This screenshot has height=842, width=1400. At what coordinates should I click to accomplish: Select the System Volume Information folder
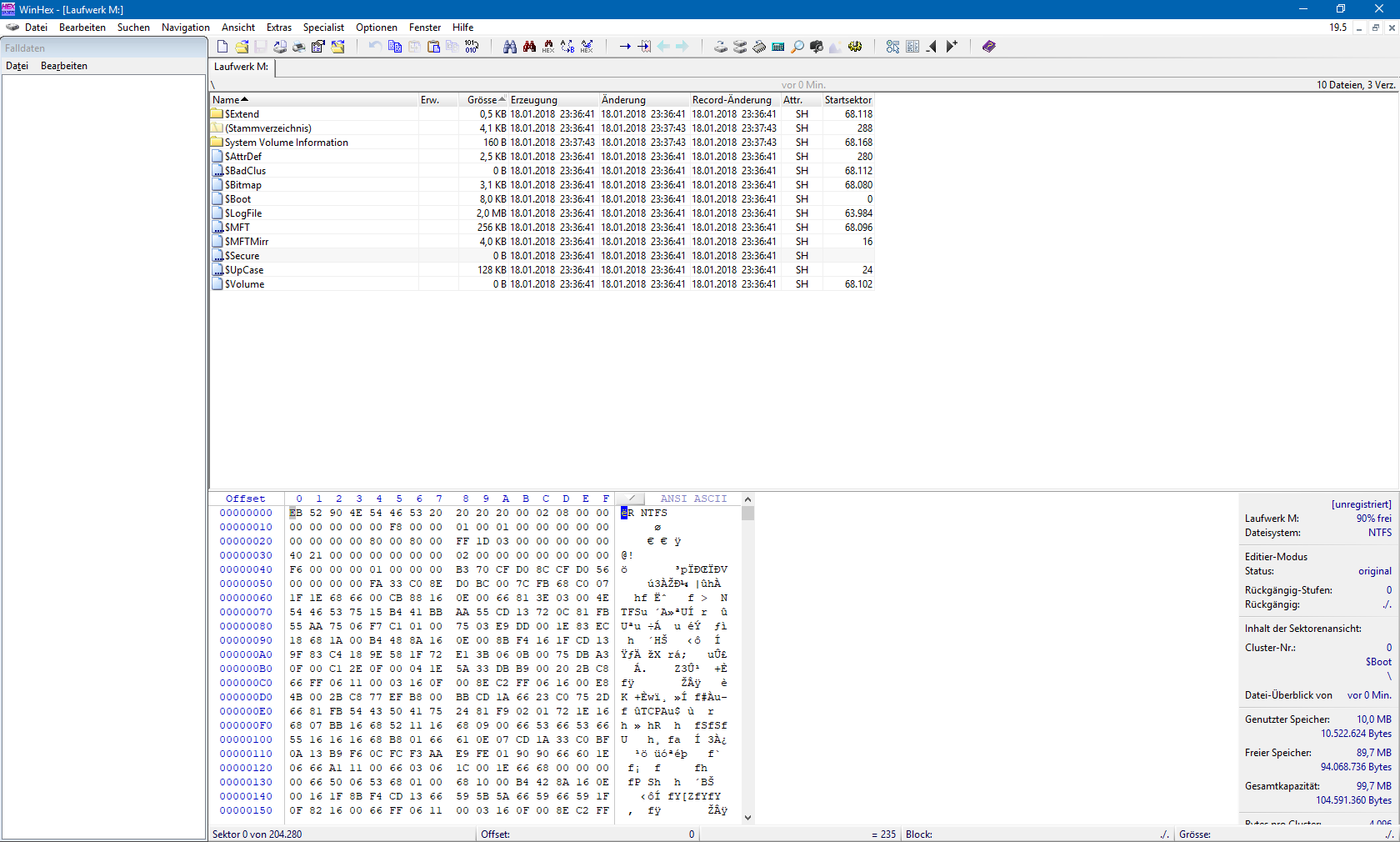(x=542, y=143)
